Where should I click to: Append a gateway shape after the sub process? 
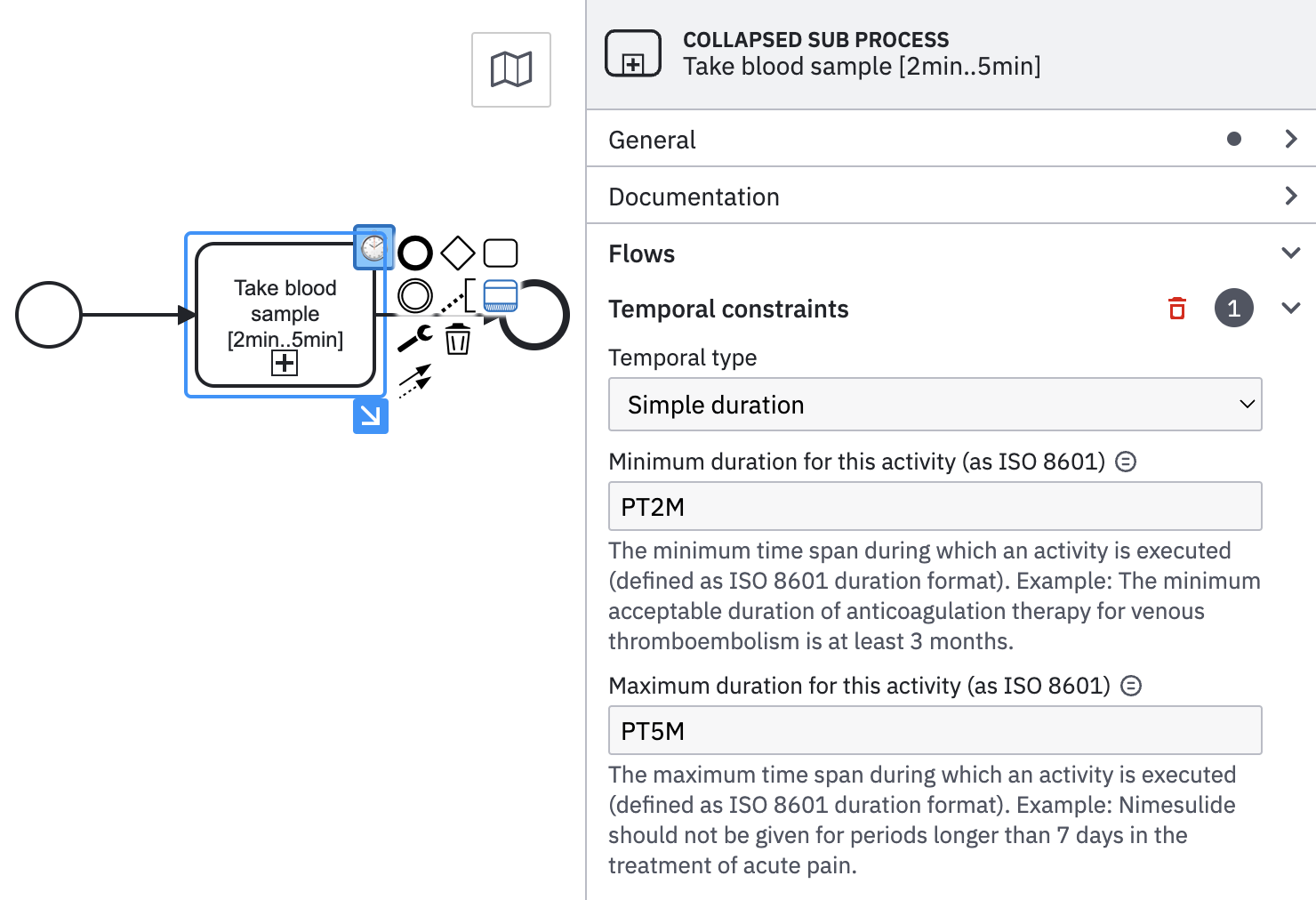pos(458,253)
